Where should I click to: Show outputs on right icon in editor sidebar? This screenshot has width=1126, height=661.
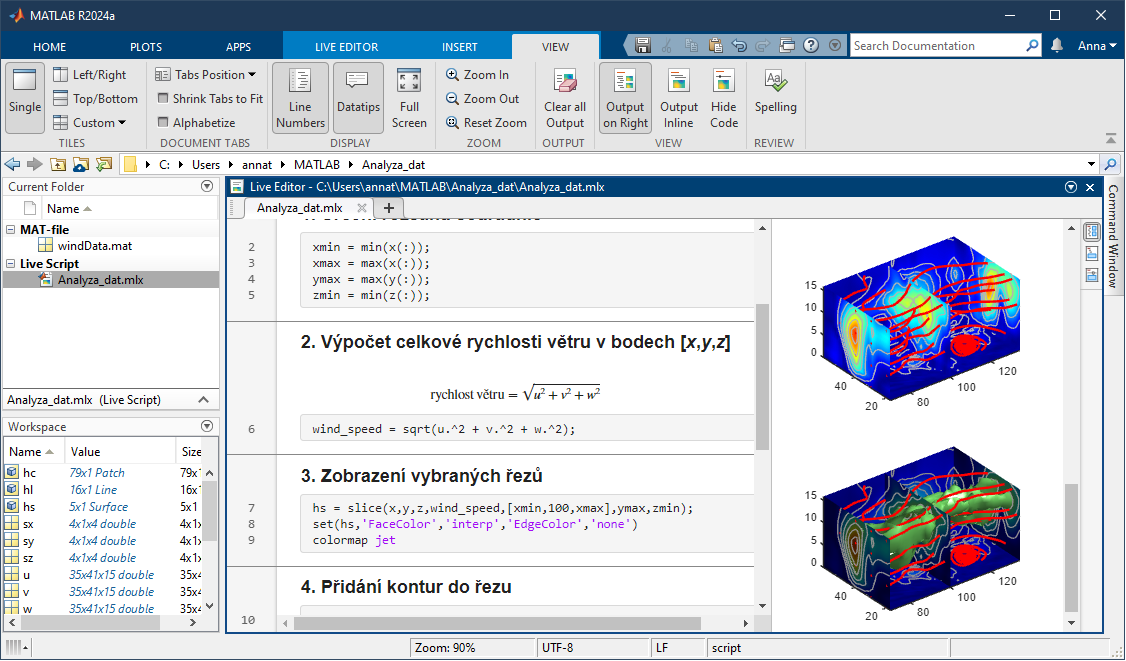click(1092, 231)
